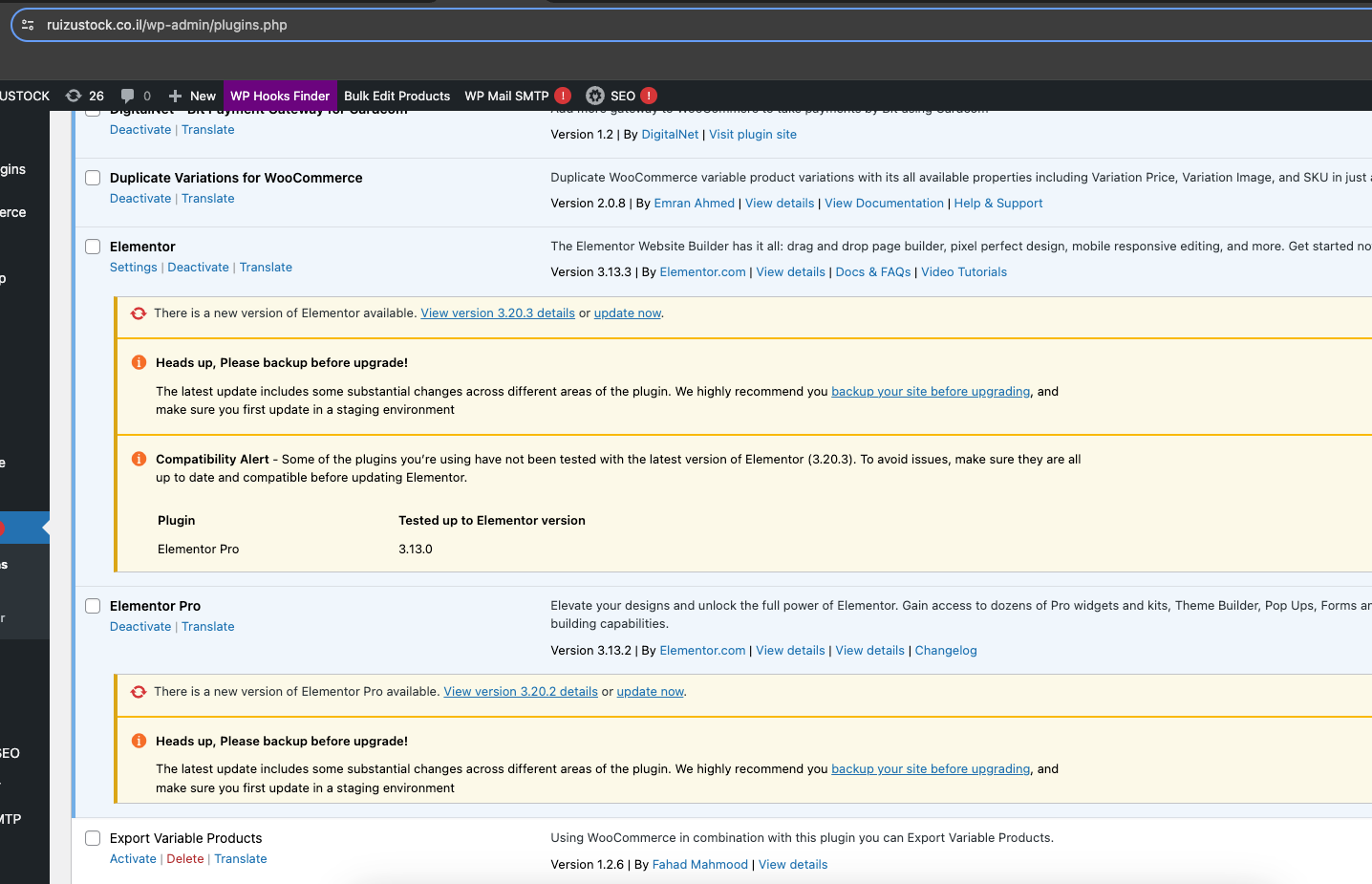Tick the Elementor plugin checkbox

(x=93, y=247)
